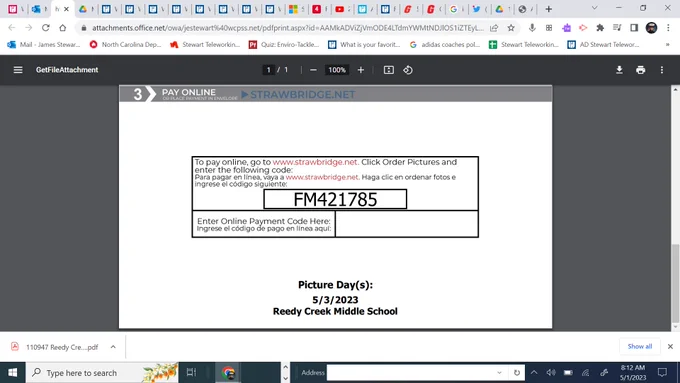
Task: Open the Chrome three-dot menu
Action: 668,28
